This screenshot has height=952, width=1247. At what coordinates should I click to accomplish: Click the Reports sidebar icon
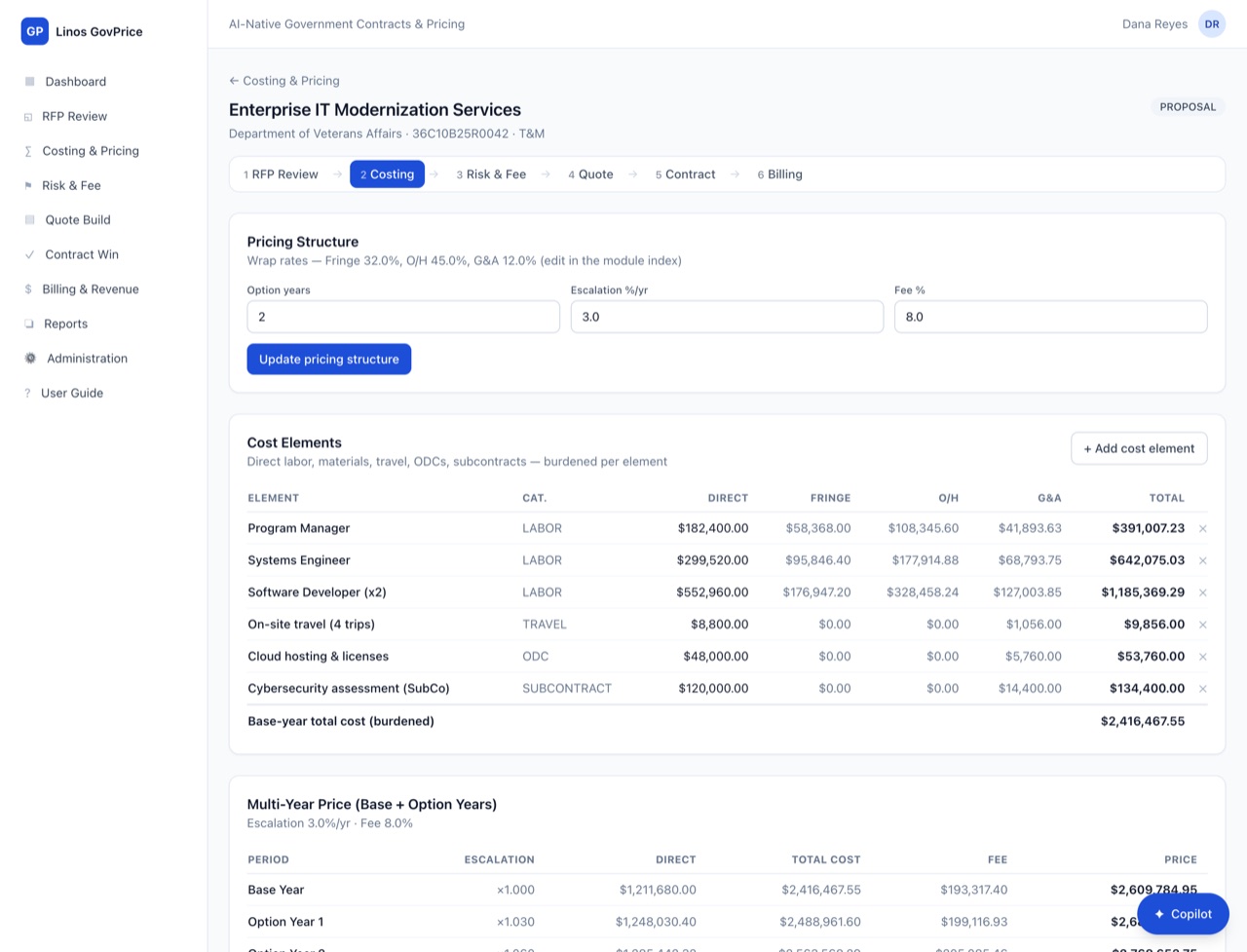[x=29, y=324]
